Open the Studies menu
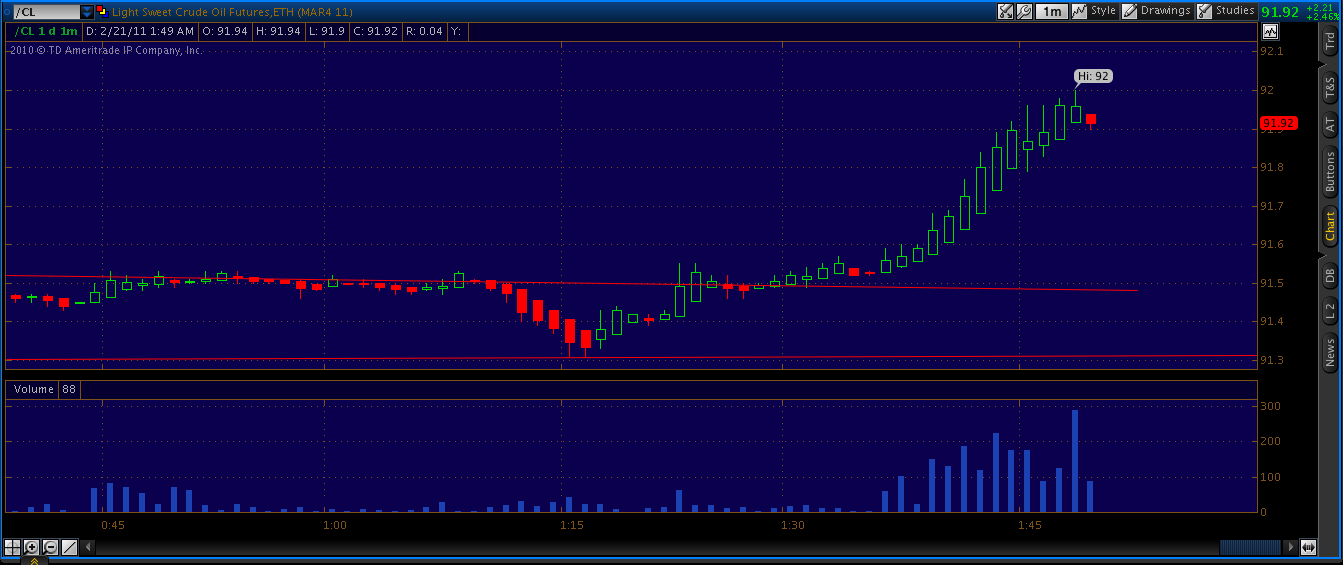 [1226, 11]
